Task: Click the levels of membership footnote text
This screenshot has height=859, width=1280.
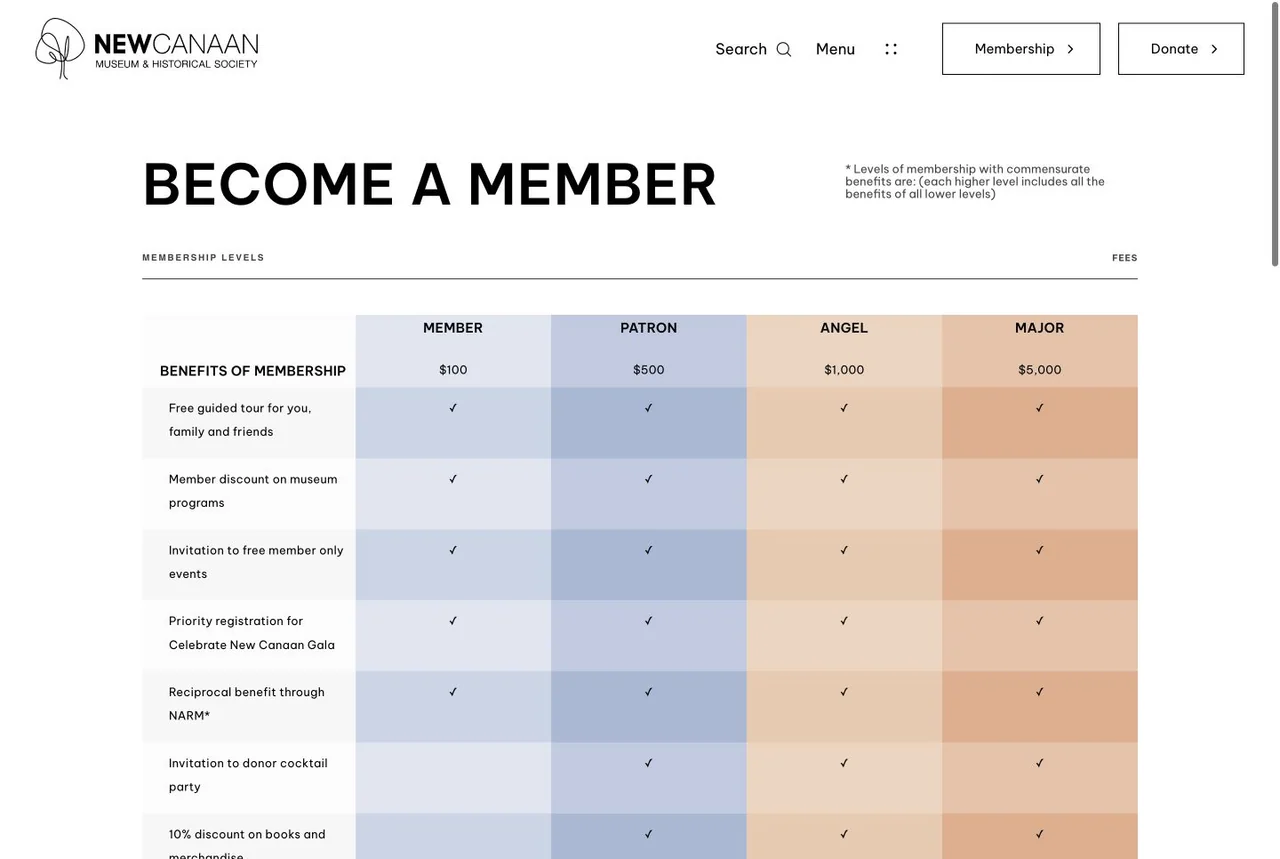Action: (975, 181)
